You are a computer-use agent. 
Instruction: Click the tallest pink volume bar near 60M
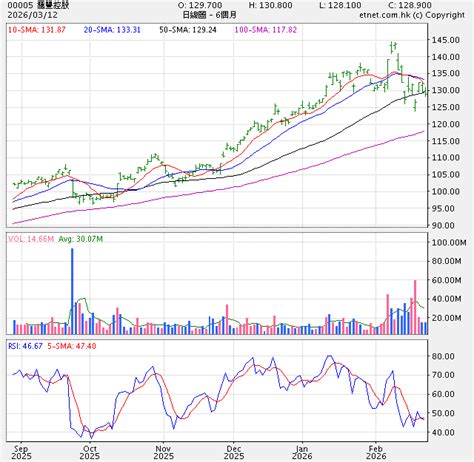tap(415, 307)
